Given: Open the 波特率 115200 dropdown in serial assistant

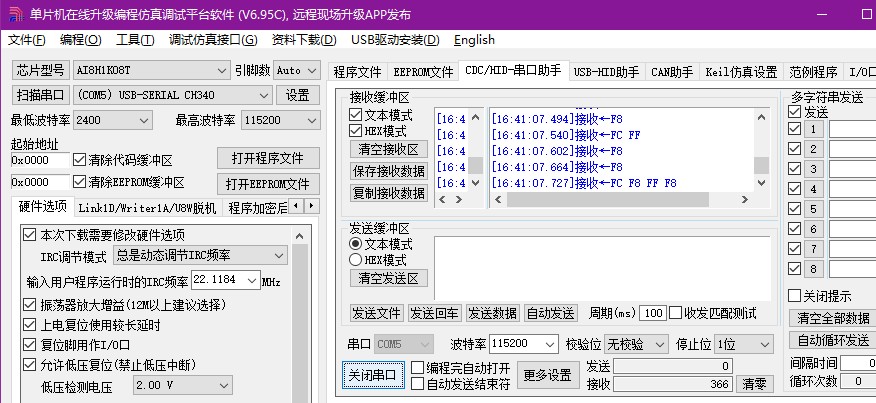Looking at the screenshot, I should [523, 344].
